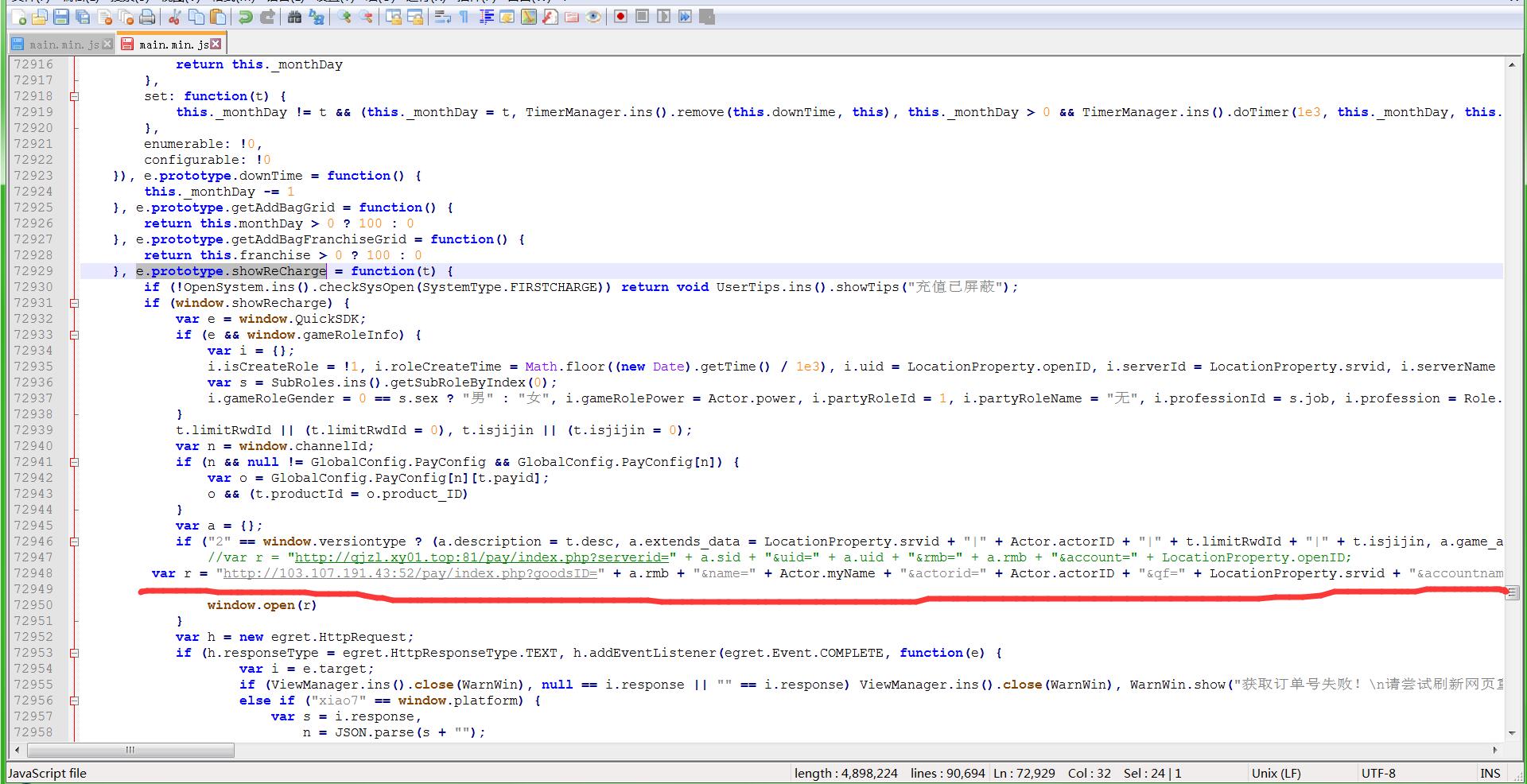This screenshot has height=784, width=1527.
Task: Click the Zoom In magnifier icon
Action: click(344, 17)
